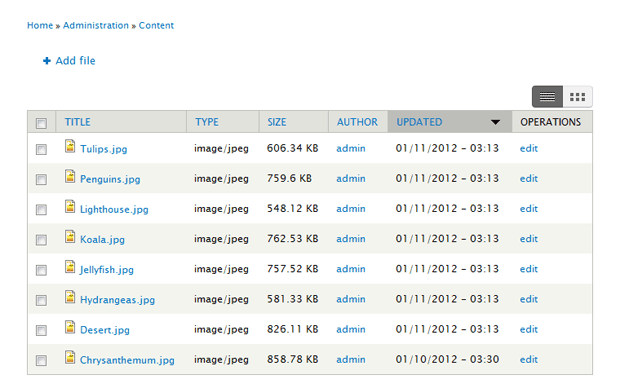
Task: Check the box for Hydrangeas.jpg row
Action: point(41,300)
